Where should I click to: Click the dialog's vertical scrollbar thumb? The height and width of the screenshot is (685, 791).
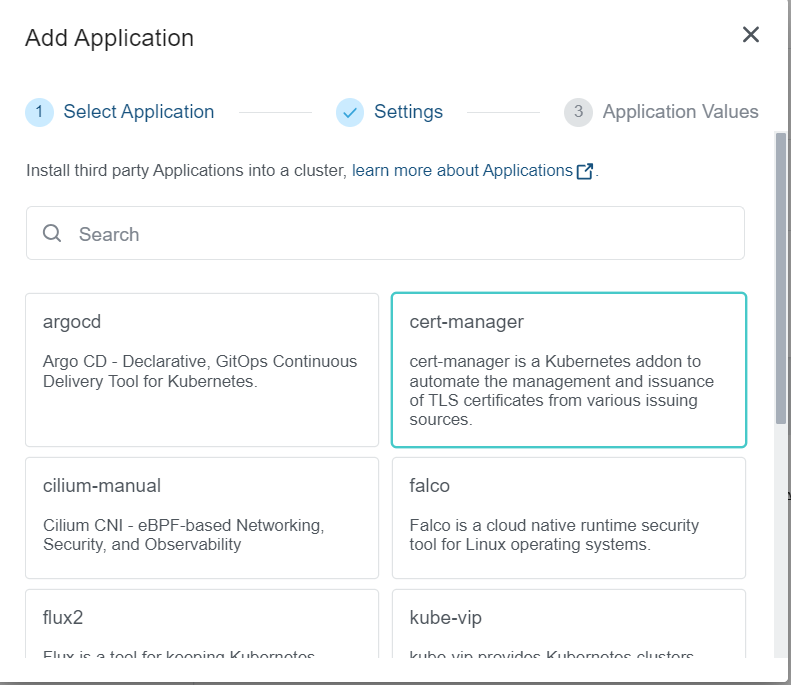click(x=780, y=278)
